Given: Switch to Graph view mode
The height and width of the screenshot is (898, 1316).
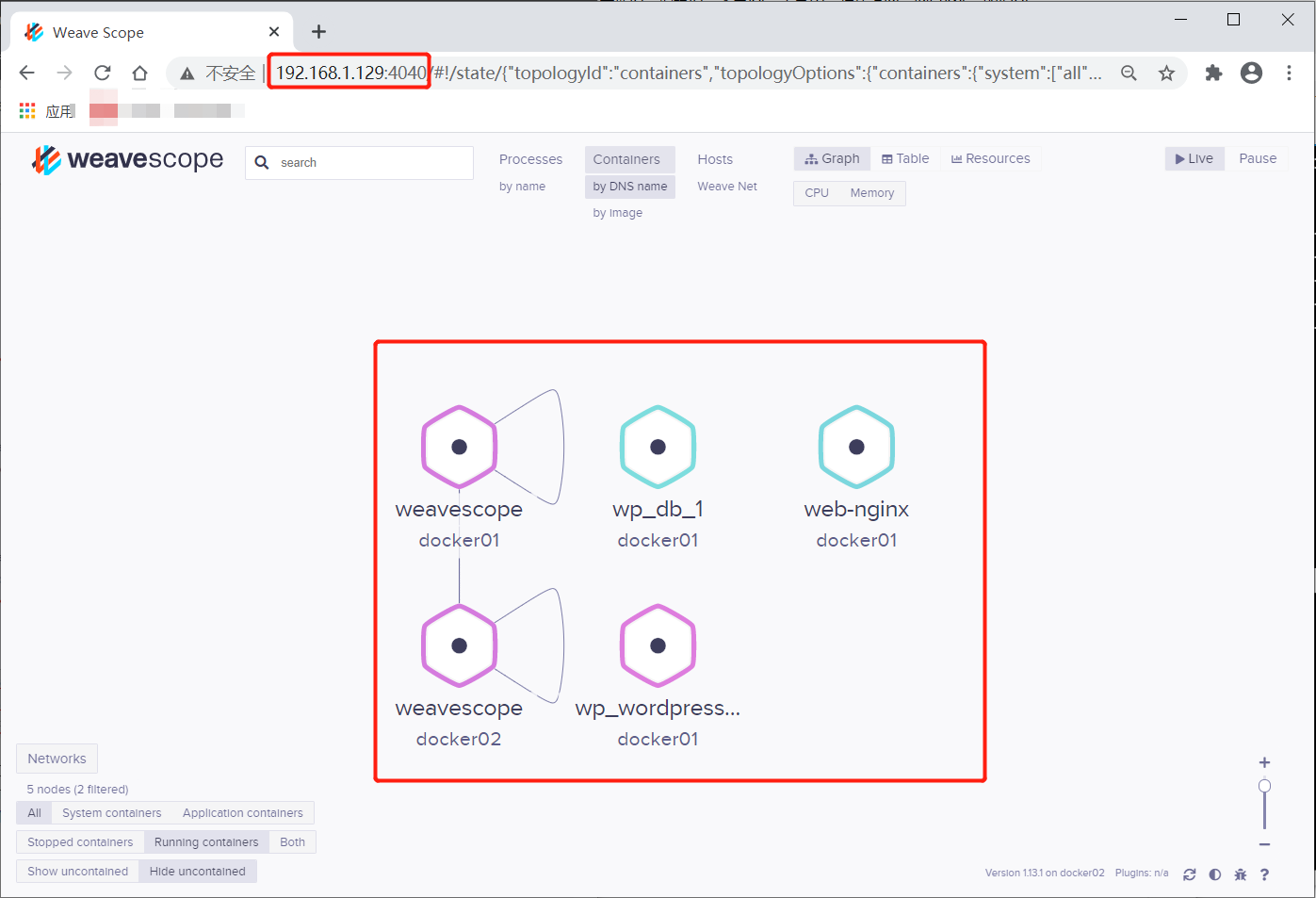Looking at the screenshot, I should coord(832,158).
